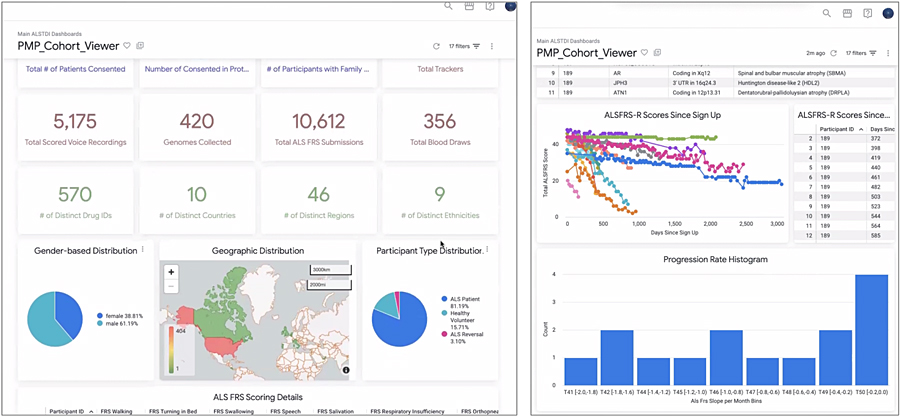This screenshot has width=900, height=416.
Task: Open # of Distinct Drug IDs value 570
Action: (x=75, y=195)
